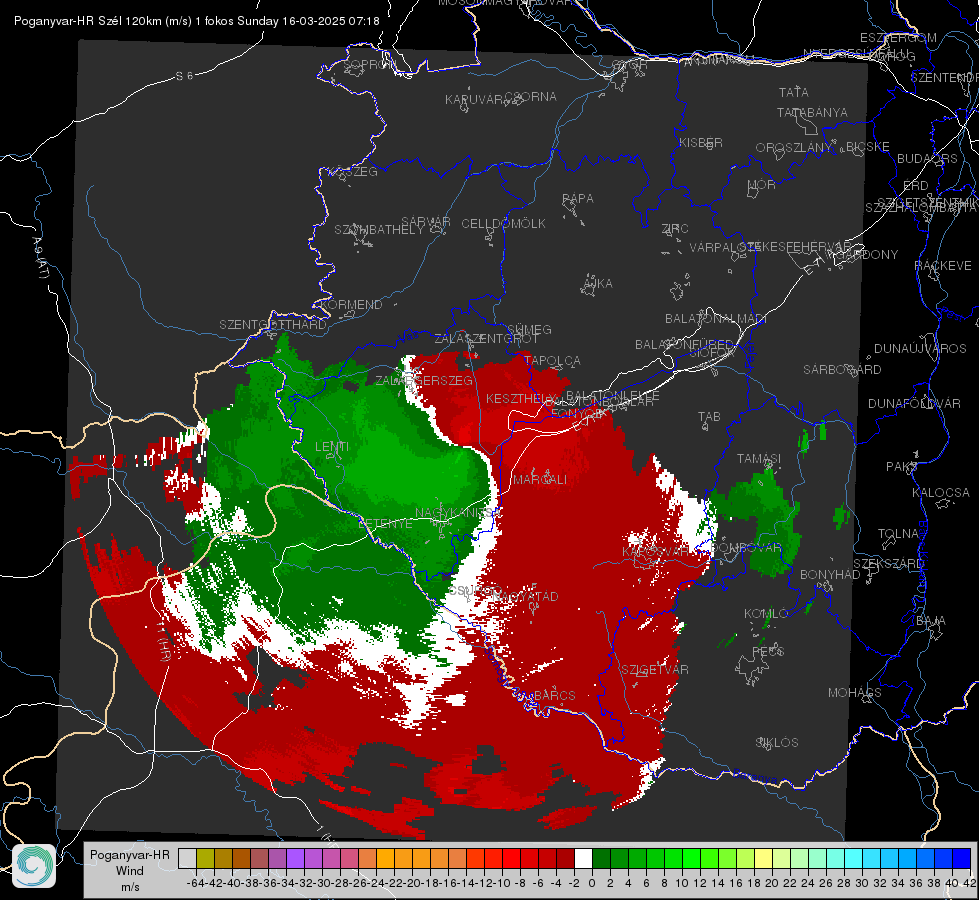The image size is (979, 900).
Task: Click the TATA town label
Action: coord(794,92)
